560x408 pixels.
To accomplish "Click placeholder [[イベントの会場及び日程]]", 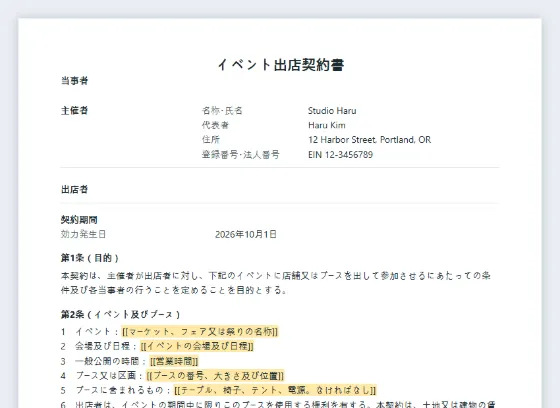I will (x=197, y=346).
